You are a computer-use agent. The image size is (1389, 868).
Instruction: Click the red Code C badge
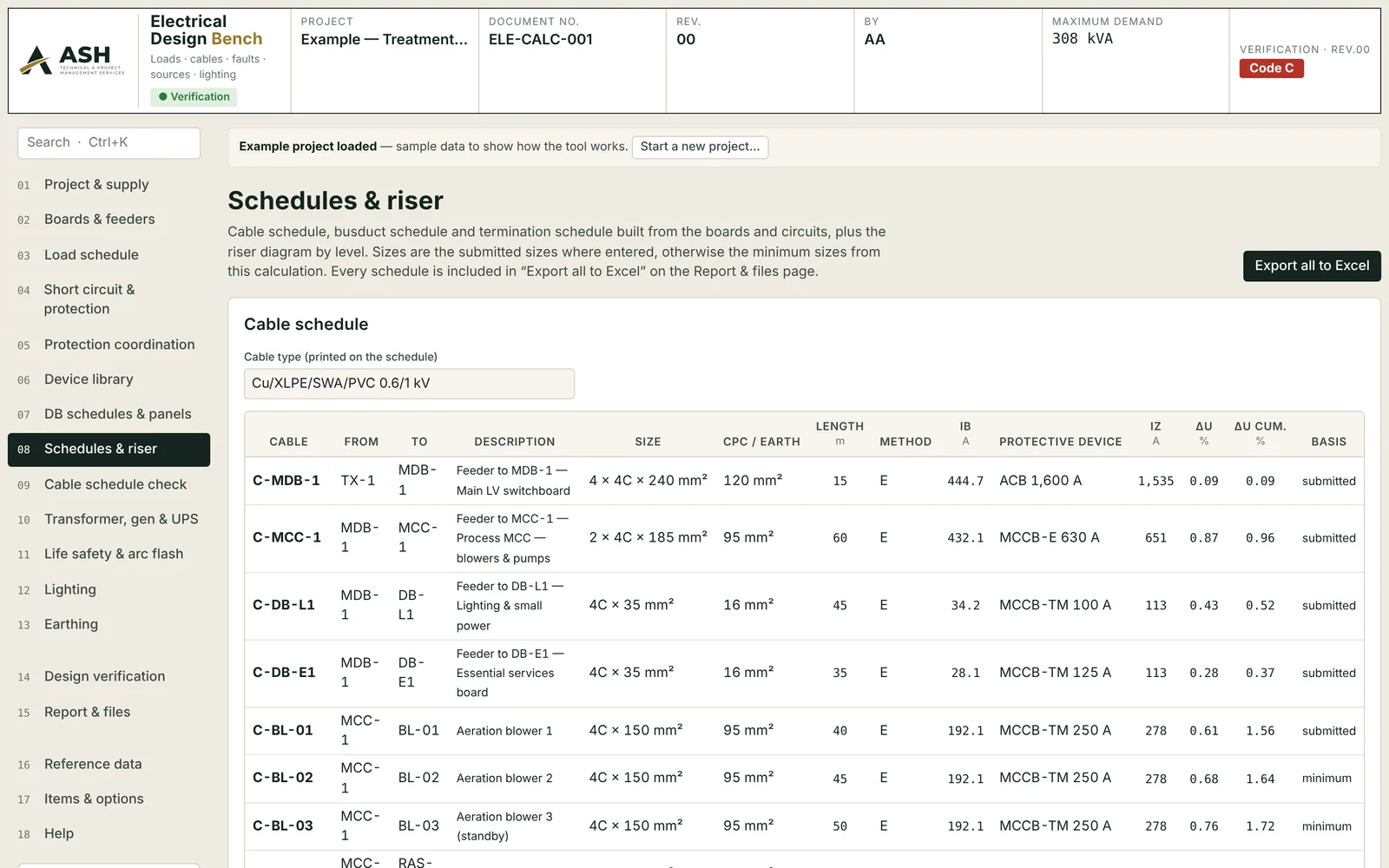click(1271, 68)
